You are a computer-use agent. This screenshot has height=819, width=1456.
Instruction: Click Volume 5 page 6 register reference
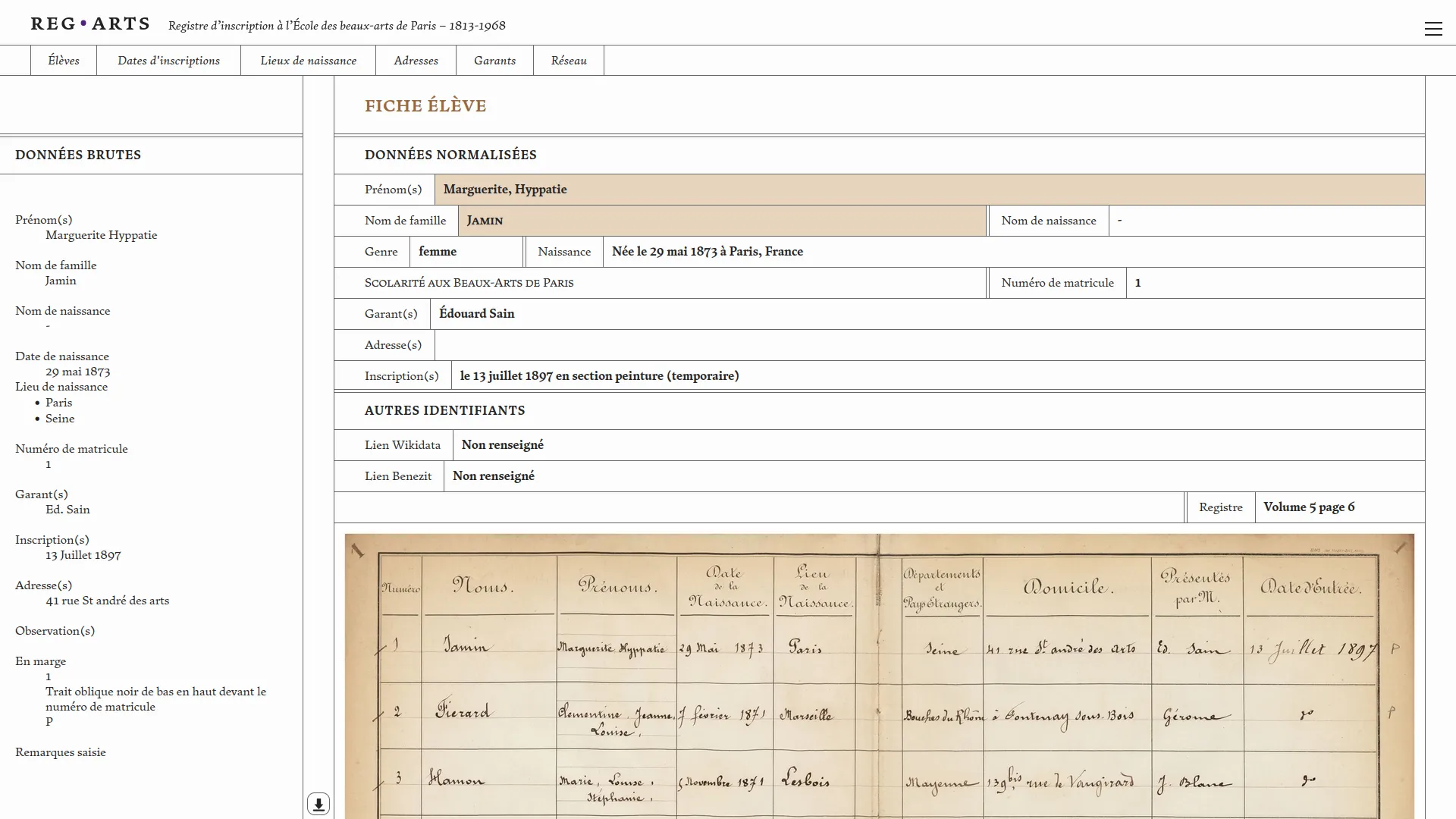(x=1308, y=507)
